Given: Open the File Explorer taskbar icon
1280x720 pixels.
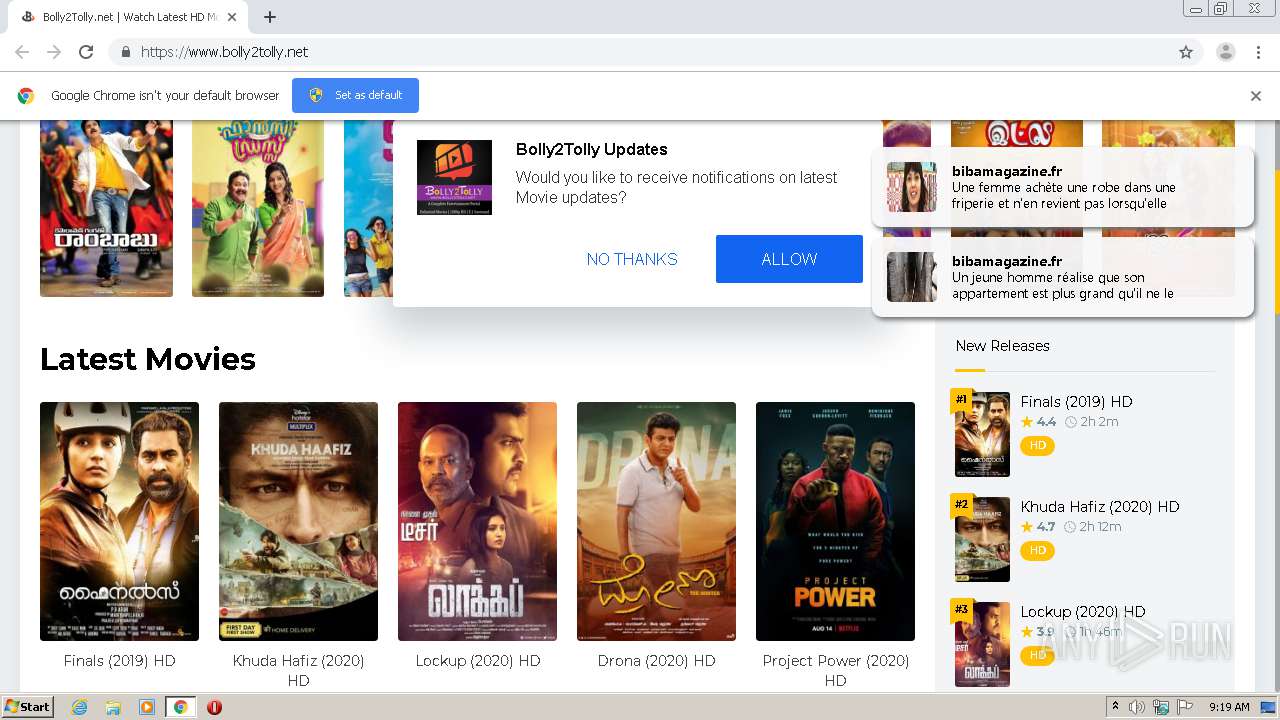Looking at the screenshot, I should [113, 707].
